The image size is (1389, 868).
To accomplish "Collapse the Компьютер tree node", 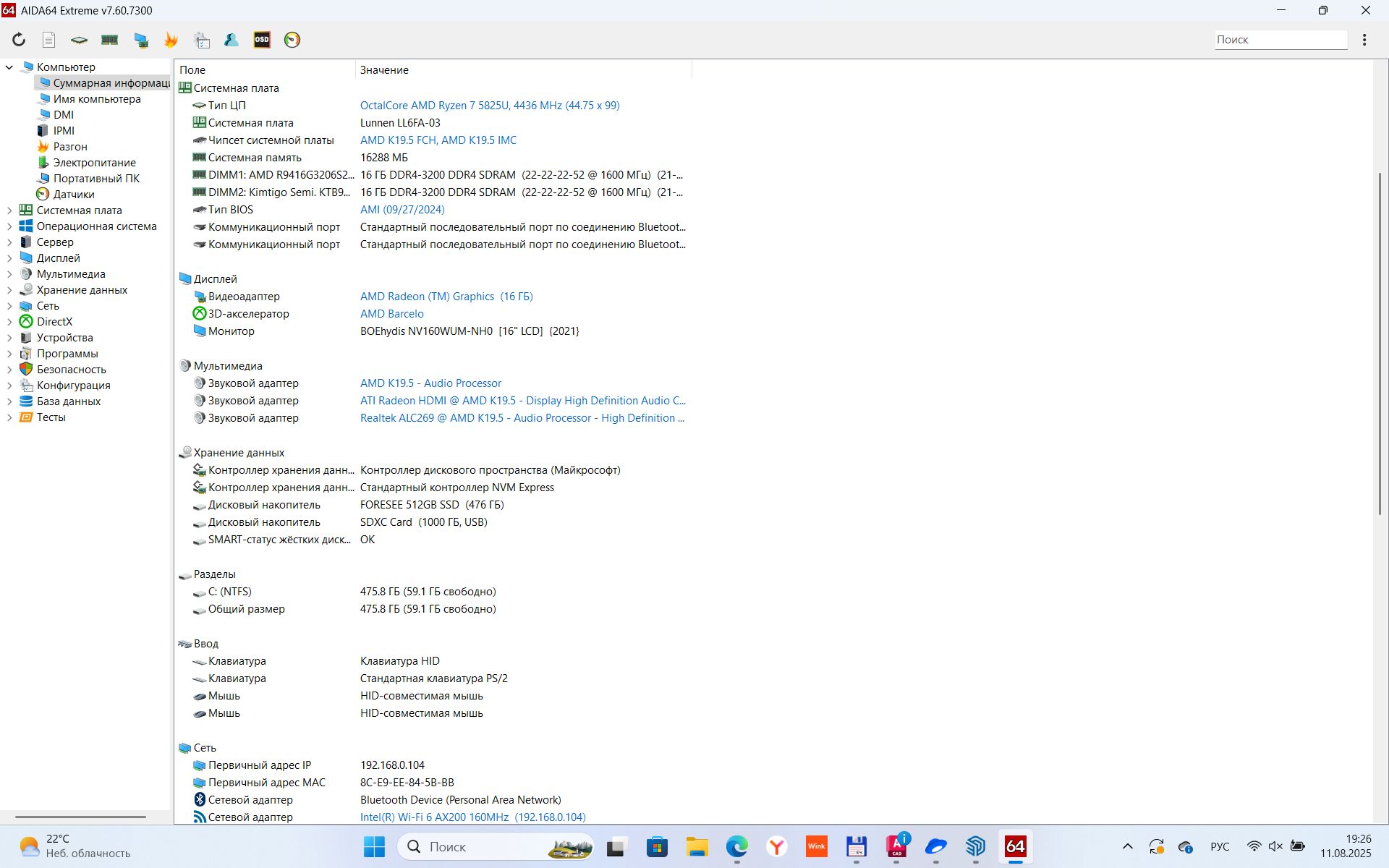I will (x=9, y=67).
